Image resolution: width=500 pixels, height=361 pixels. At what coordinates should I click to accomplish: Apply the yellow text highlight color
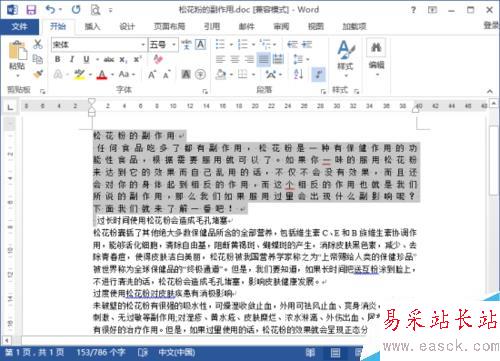tap(79, 74)
